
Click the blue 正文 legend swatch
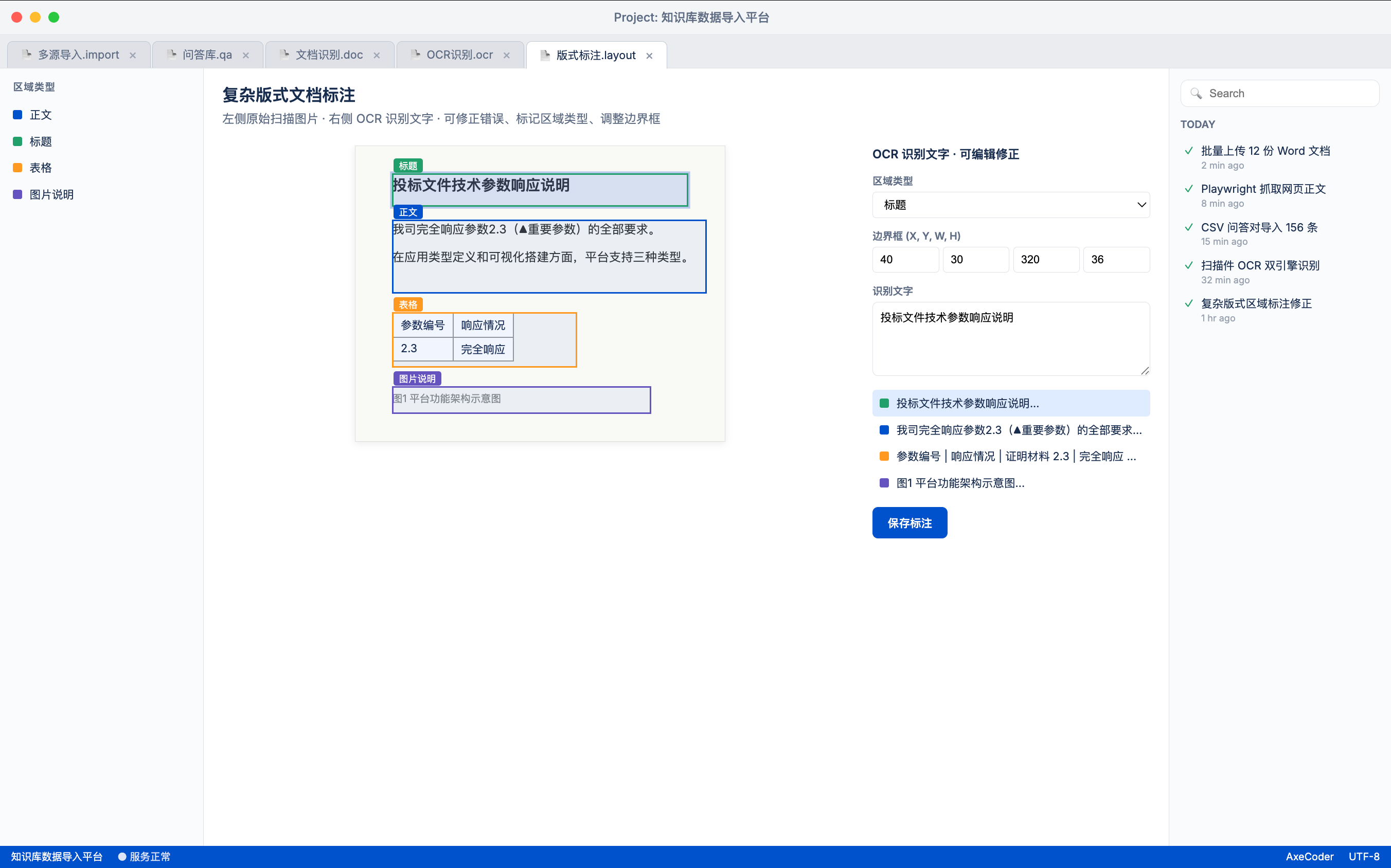coord(18,115)
